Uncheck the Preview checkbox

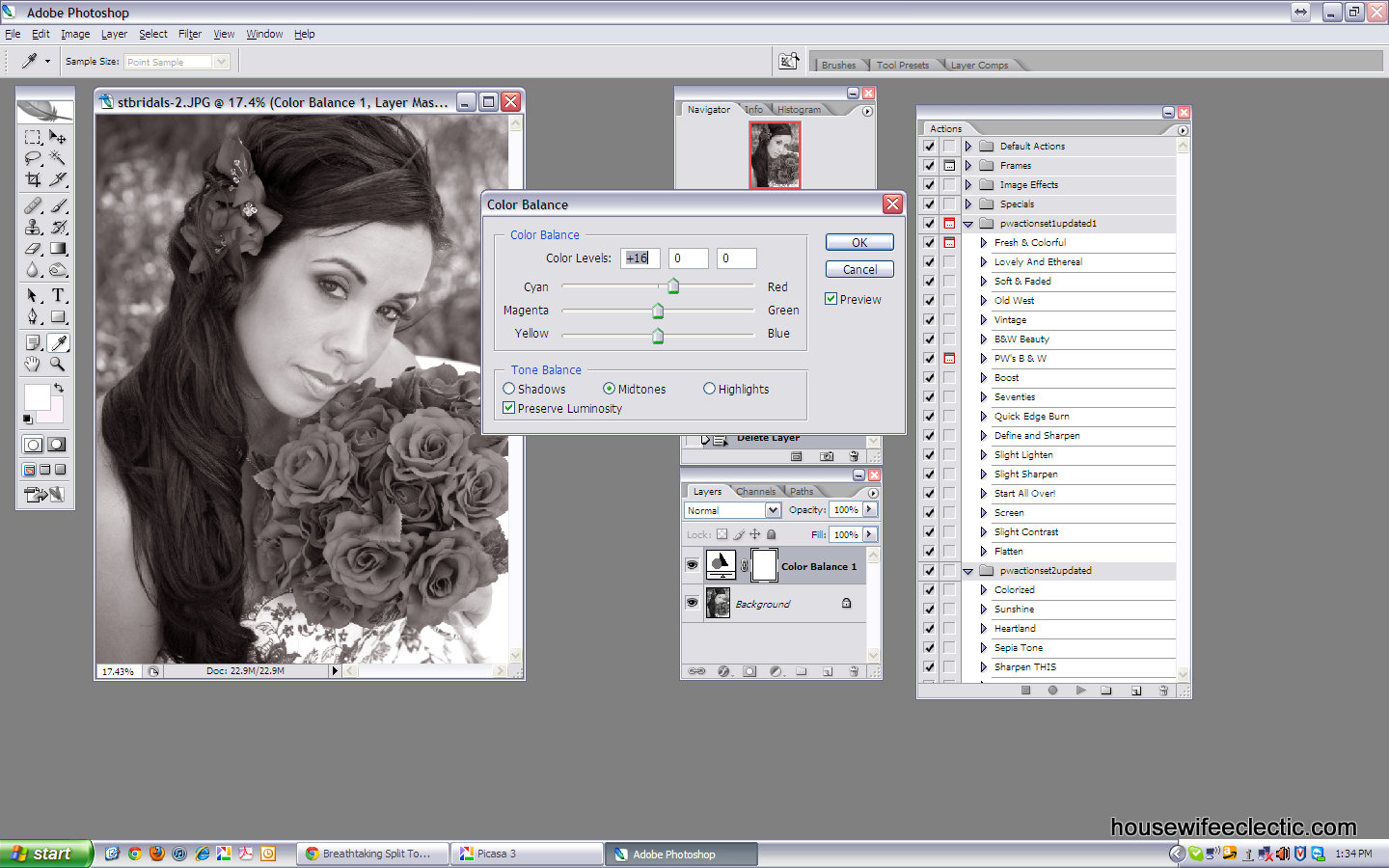click(x=831, y=299)
